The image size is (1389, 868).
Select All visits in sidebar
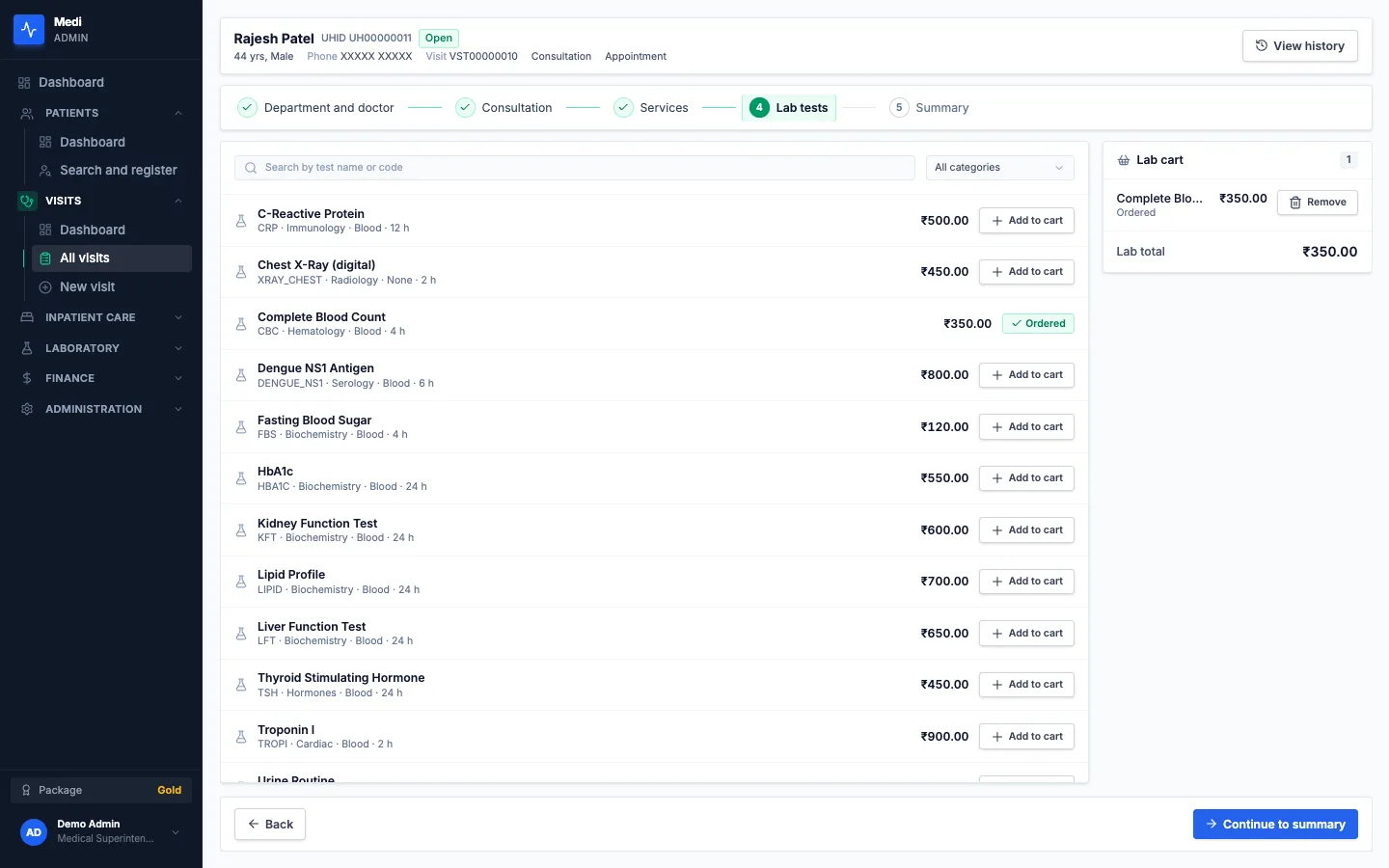point(112,258)
